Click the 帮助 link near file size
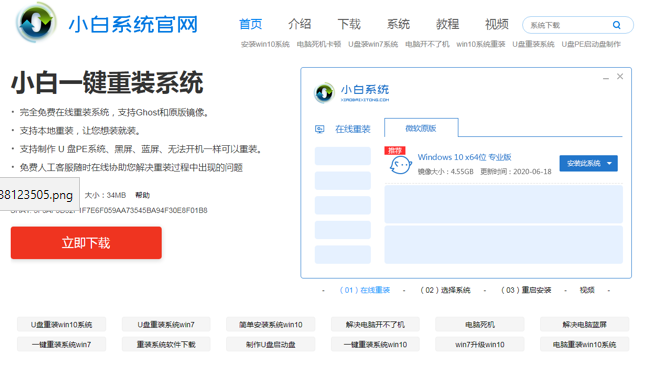The width and height of the screenshot is (650, 367). tap(142, 195)
